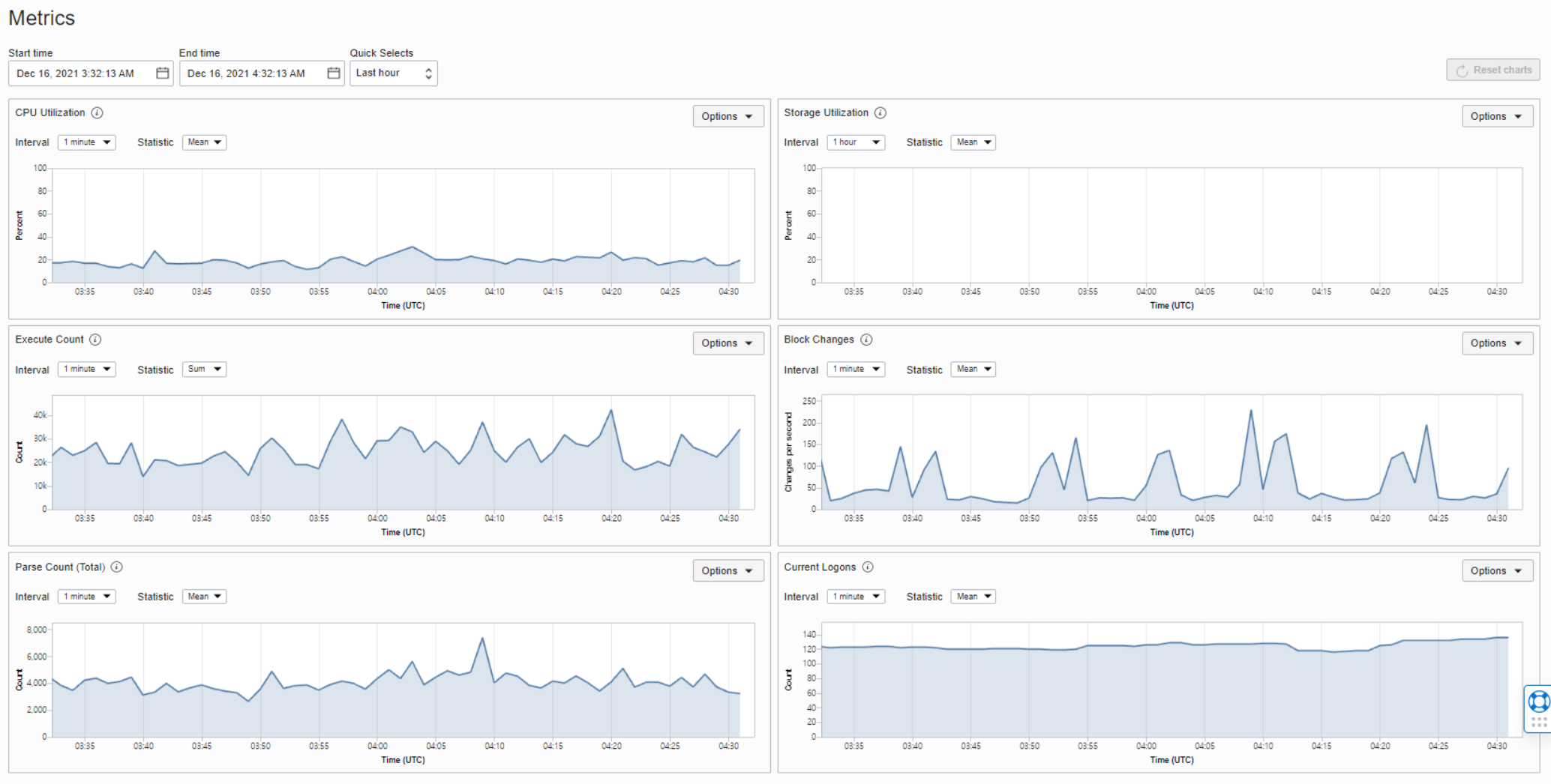Open Execute Count Options menu
This screenshot has height=784, width=1551.
coord(727,343)
